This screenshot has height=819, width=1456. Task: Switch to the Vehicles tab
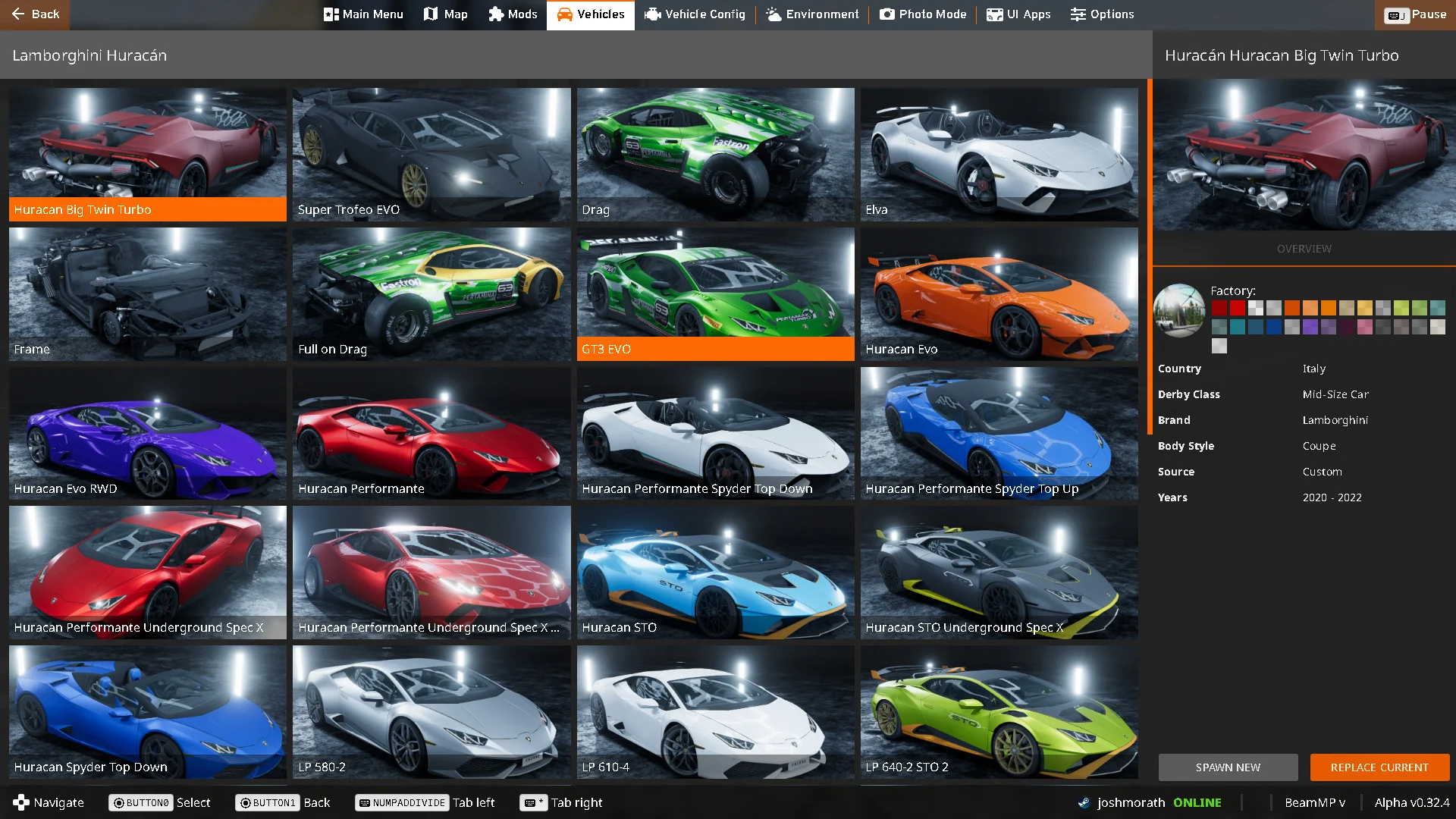click(590, 14)
